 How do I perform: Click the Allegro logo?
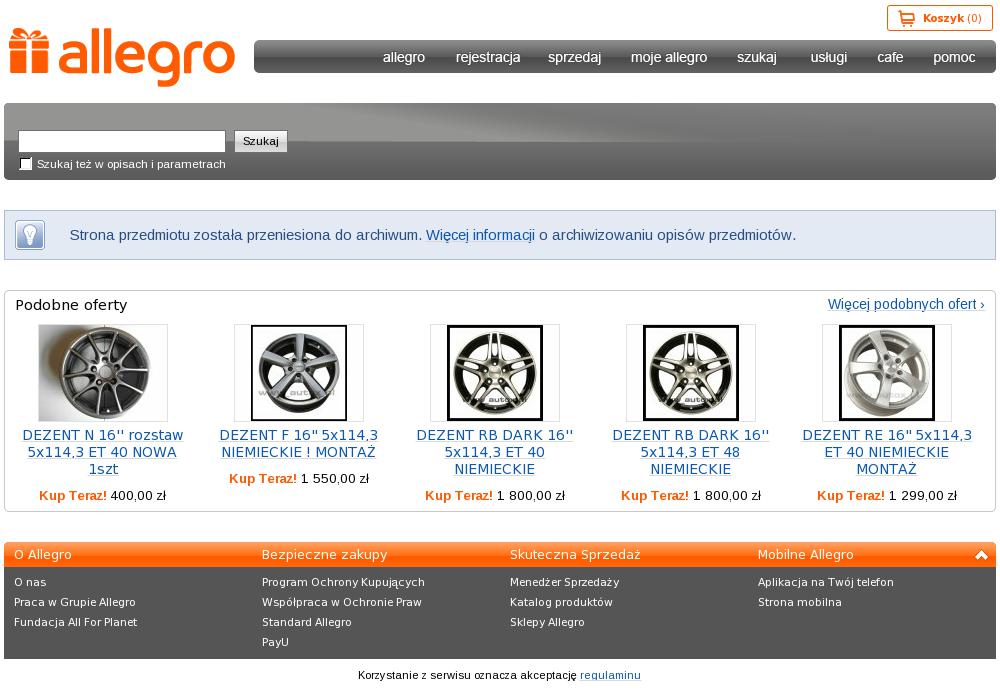click(x=122, y=56)
